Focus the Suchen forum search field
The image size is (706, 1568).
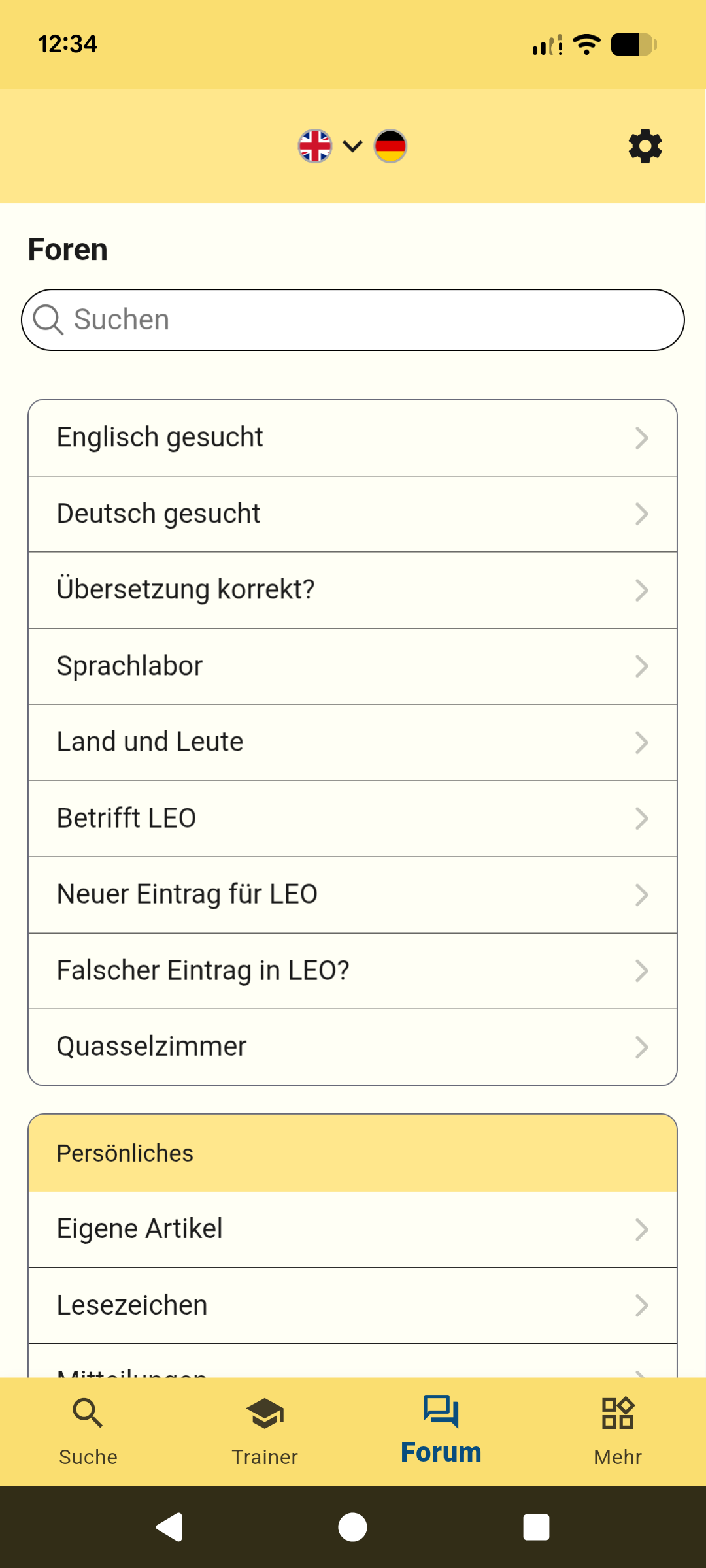point(366,320)
